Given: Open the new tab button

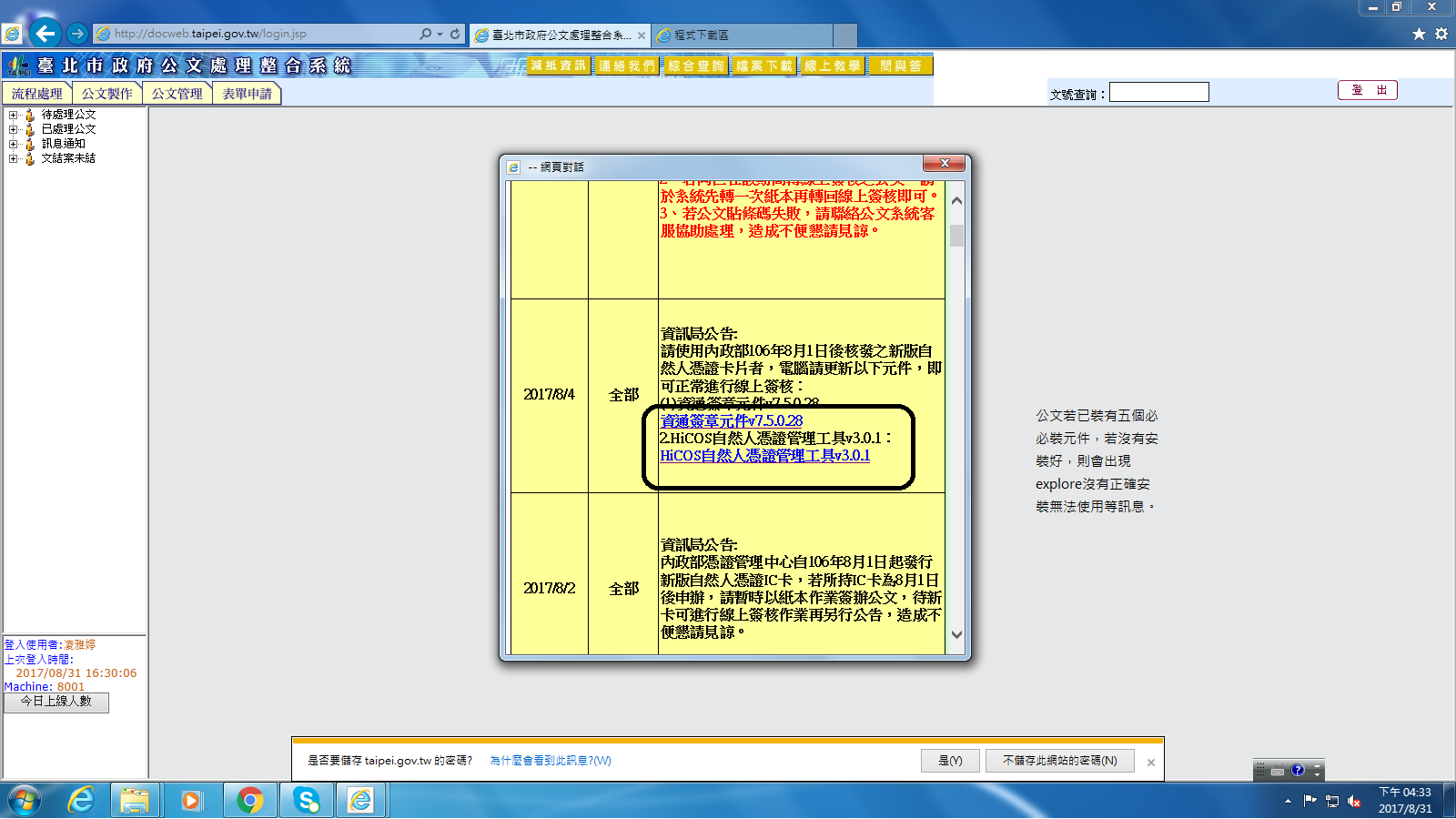Looking at the screenshot, I should click(844, 35).
